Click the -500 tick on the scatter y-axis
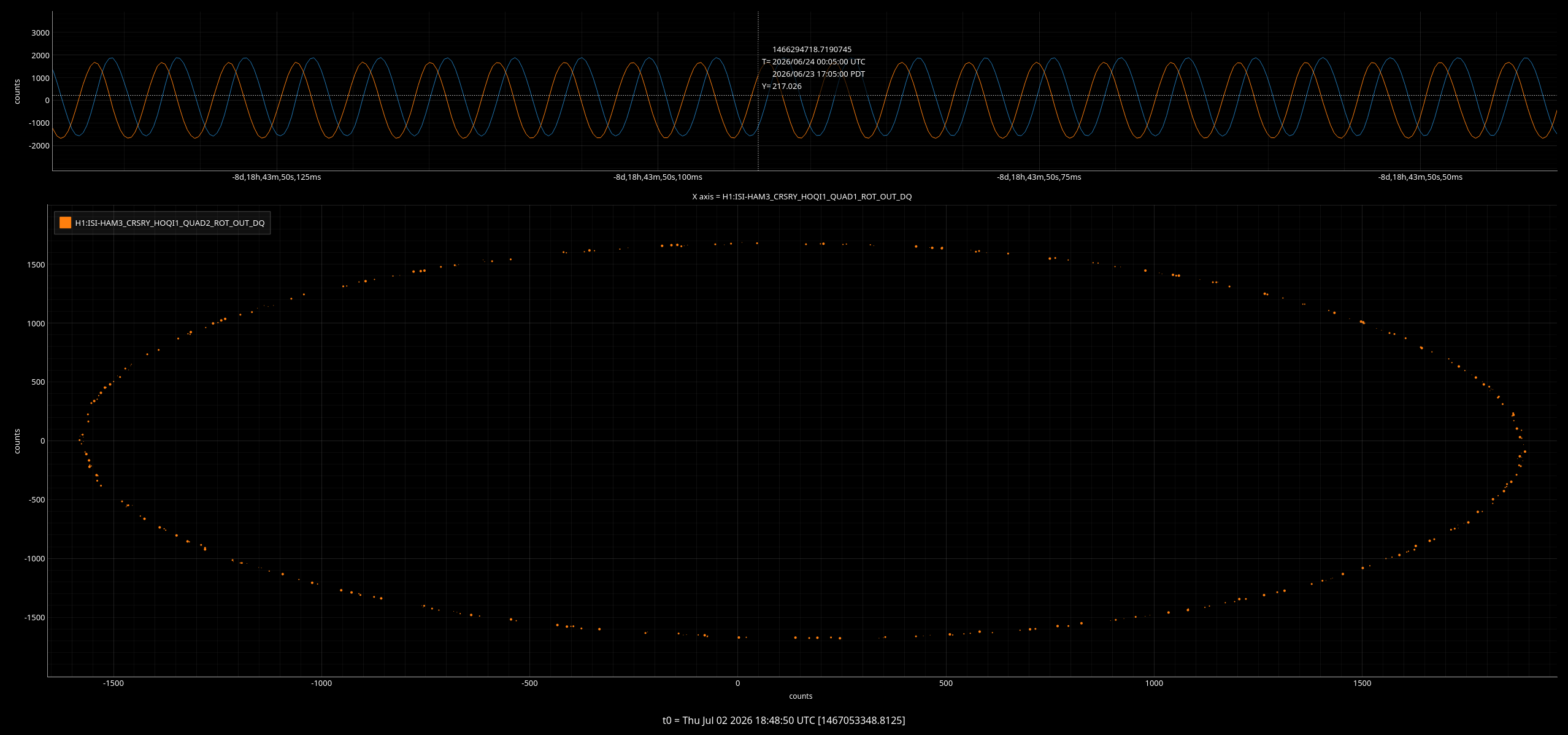 click(37, 500)
